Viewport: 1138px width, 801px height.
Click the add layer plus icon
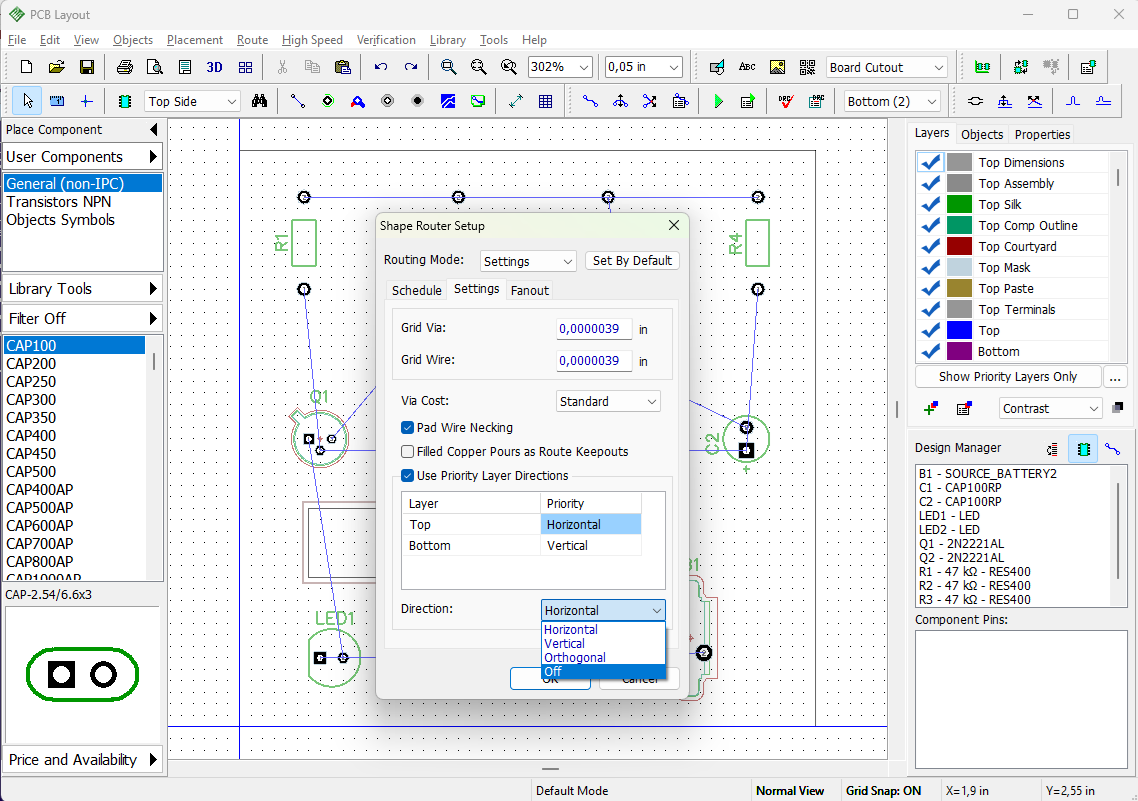(930, 408)
